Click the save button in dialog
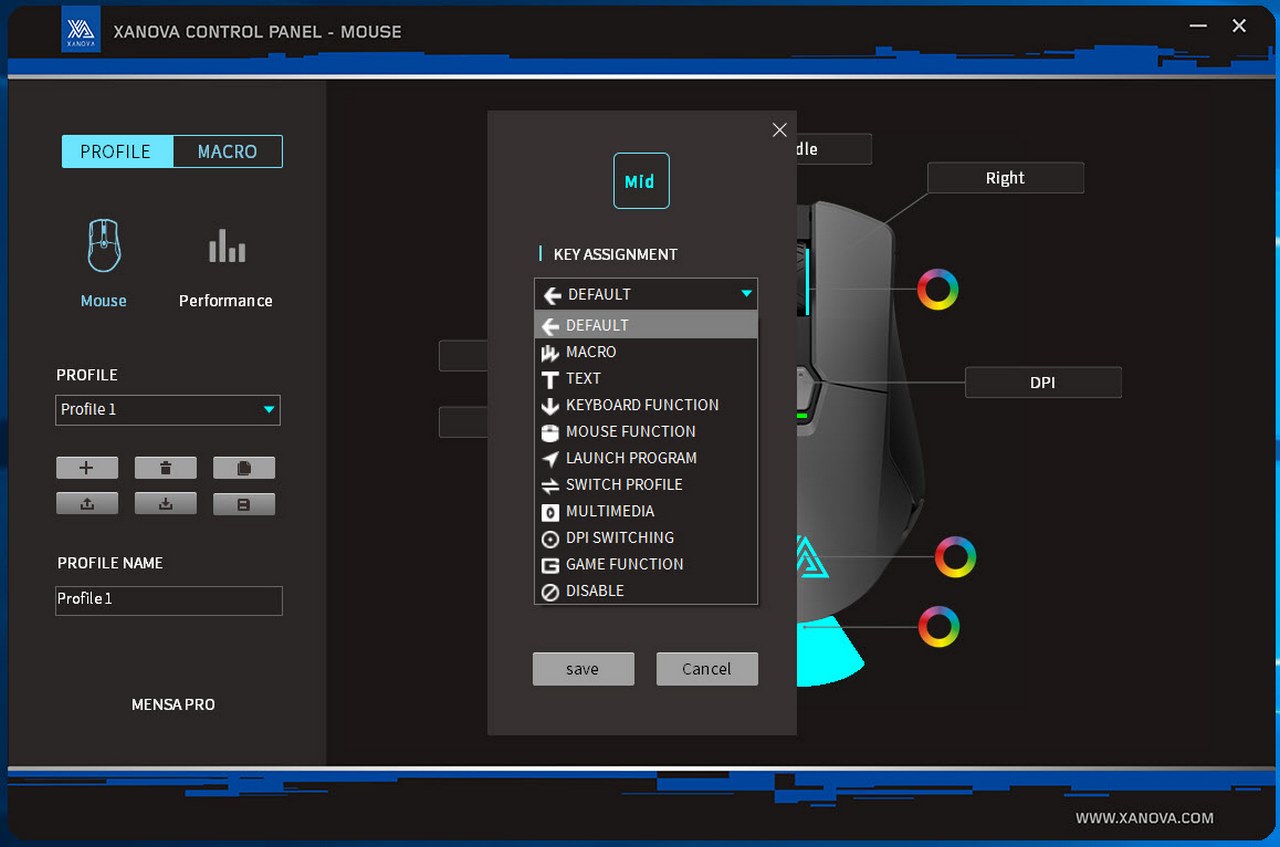Viewport: 1280px width, 847px height. pos(583,669)
